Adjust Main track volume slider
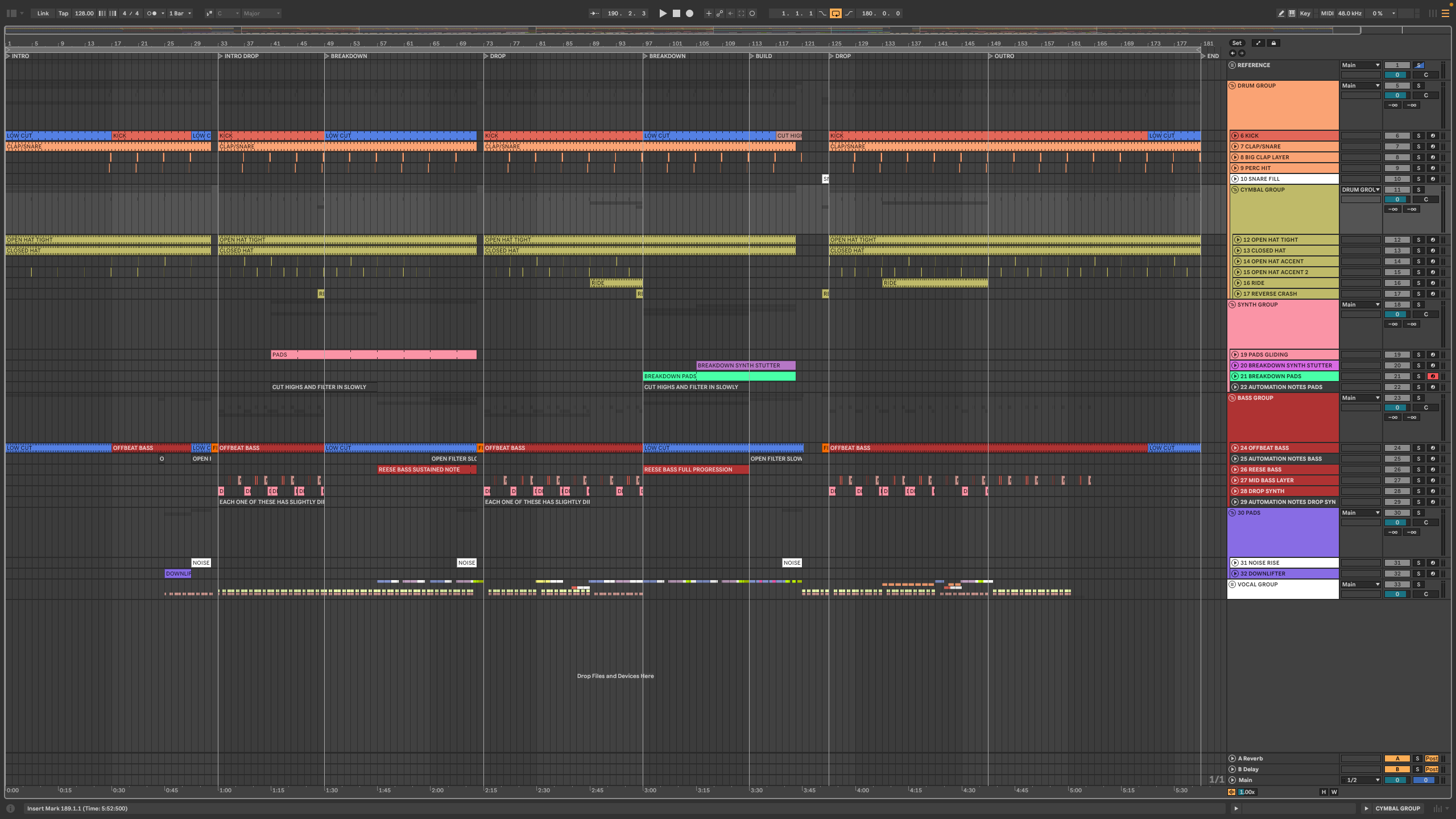Viewport: 1456px width, 819px height. [x=1397, y=780]
